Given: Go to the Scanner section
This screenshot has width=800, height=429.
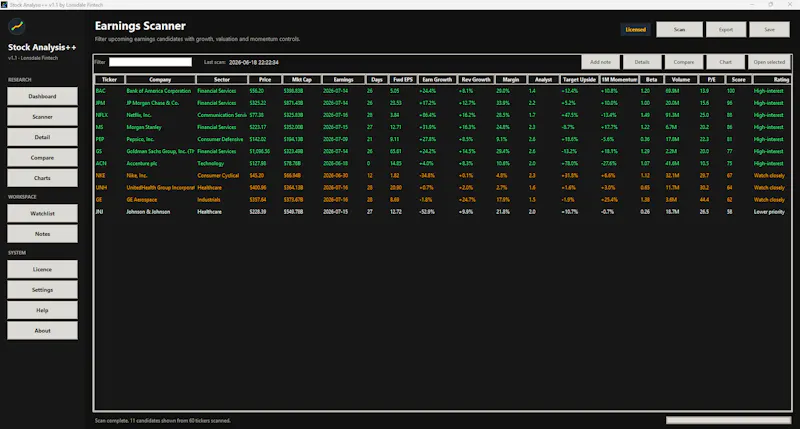Looking at the screenshot, I should pyautogui.click(x=42, y=117).
